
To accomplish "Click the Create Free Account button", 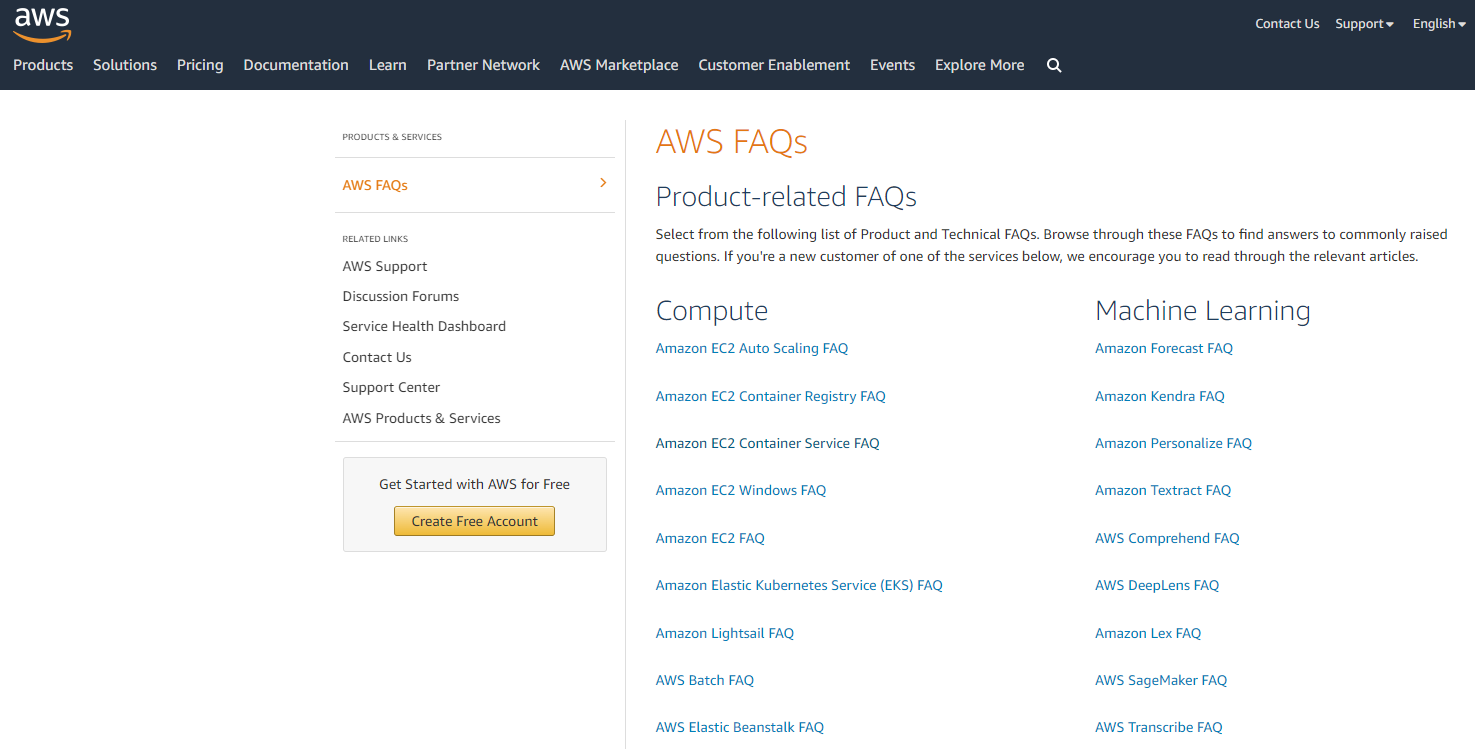I will tap(474, 521).
